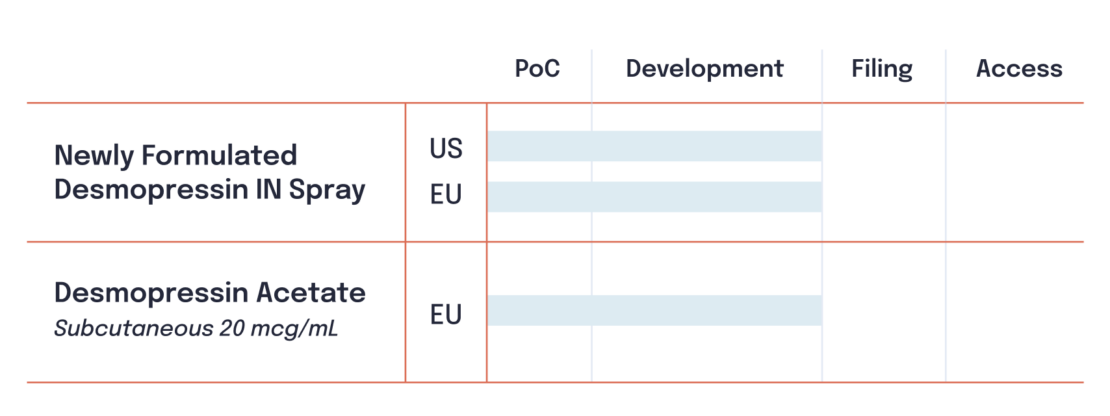
Task: Click the Desmopressin Acetate EU progress bar
Action: 655,311
